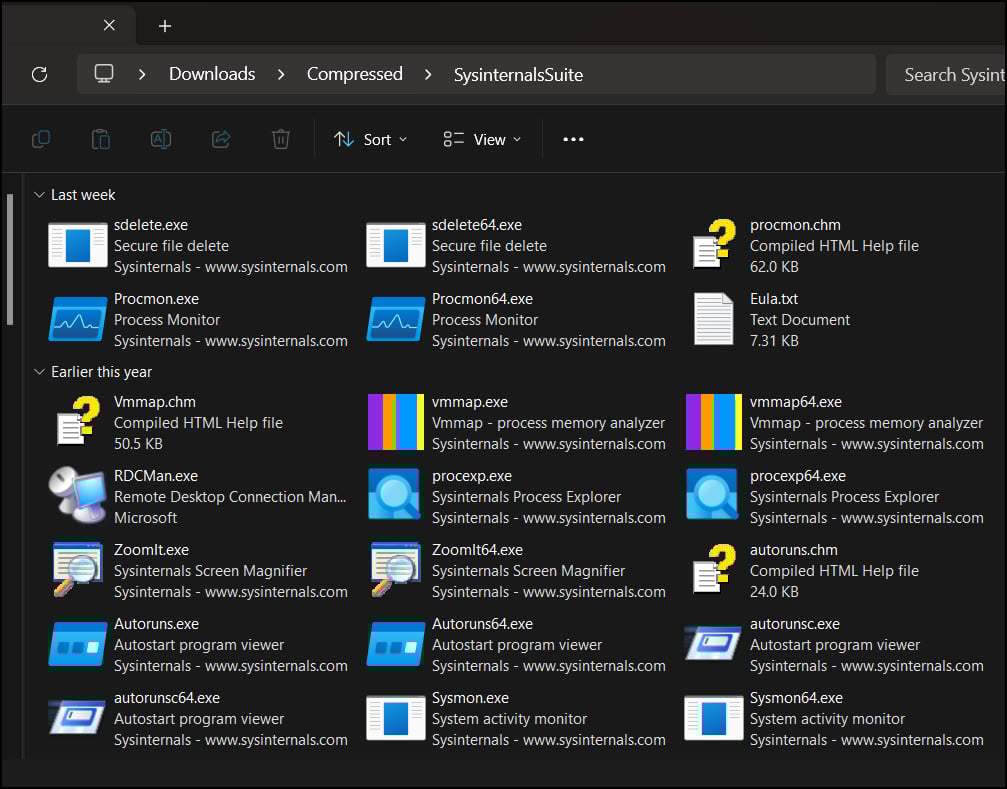This screenshot has height=789, width=1007.
Task: Click the ZoomIt64.exe file name
Action: pos(477,550)
